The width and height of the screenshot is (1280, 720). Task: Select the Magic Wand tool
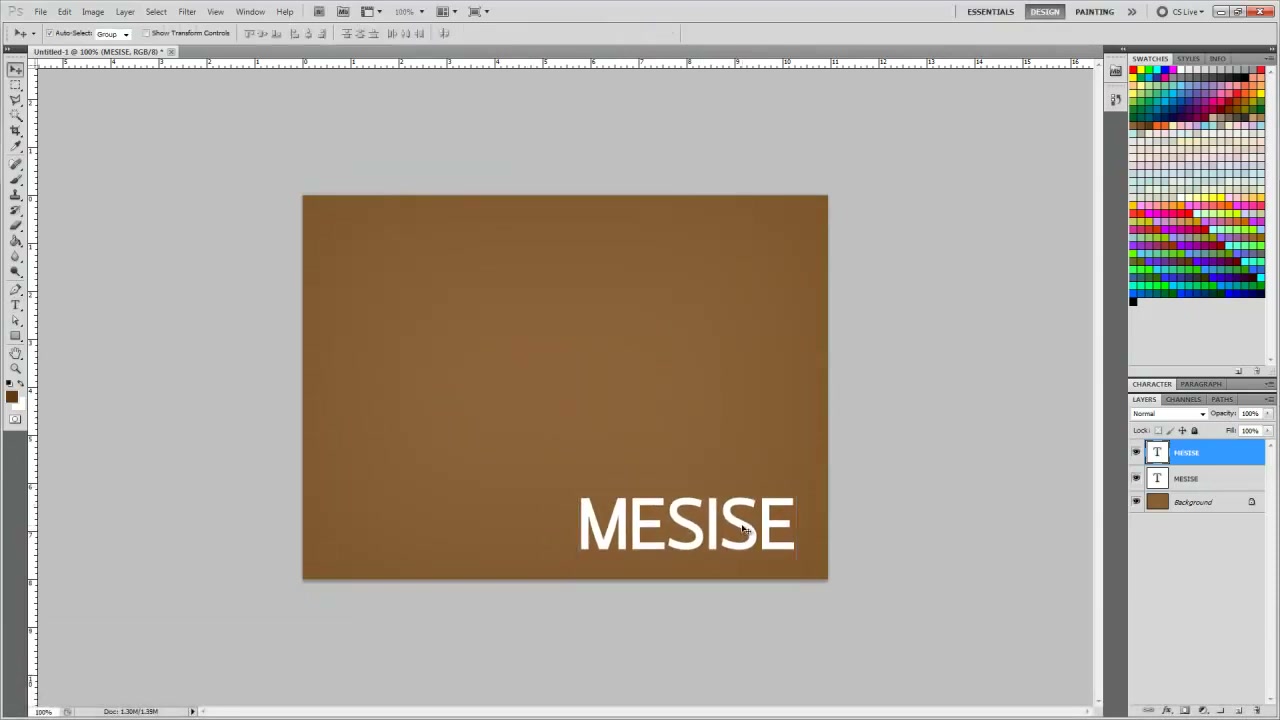[x=16, y=115]
